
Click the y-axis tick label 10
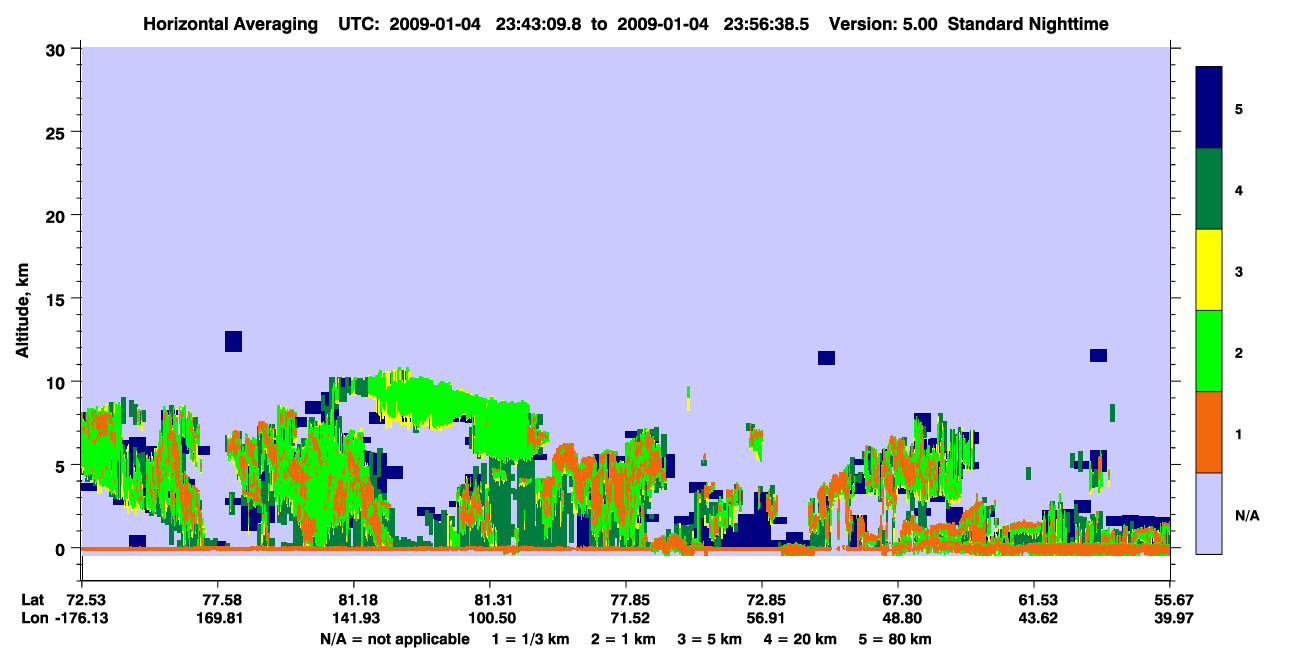58,382
